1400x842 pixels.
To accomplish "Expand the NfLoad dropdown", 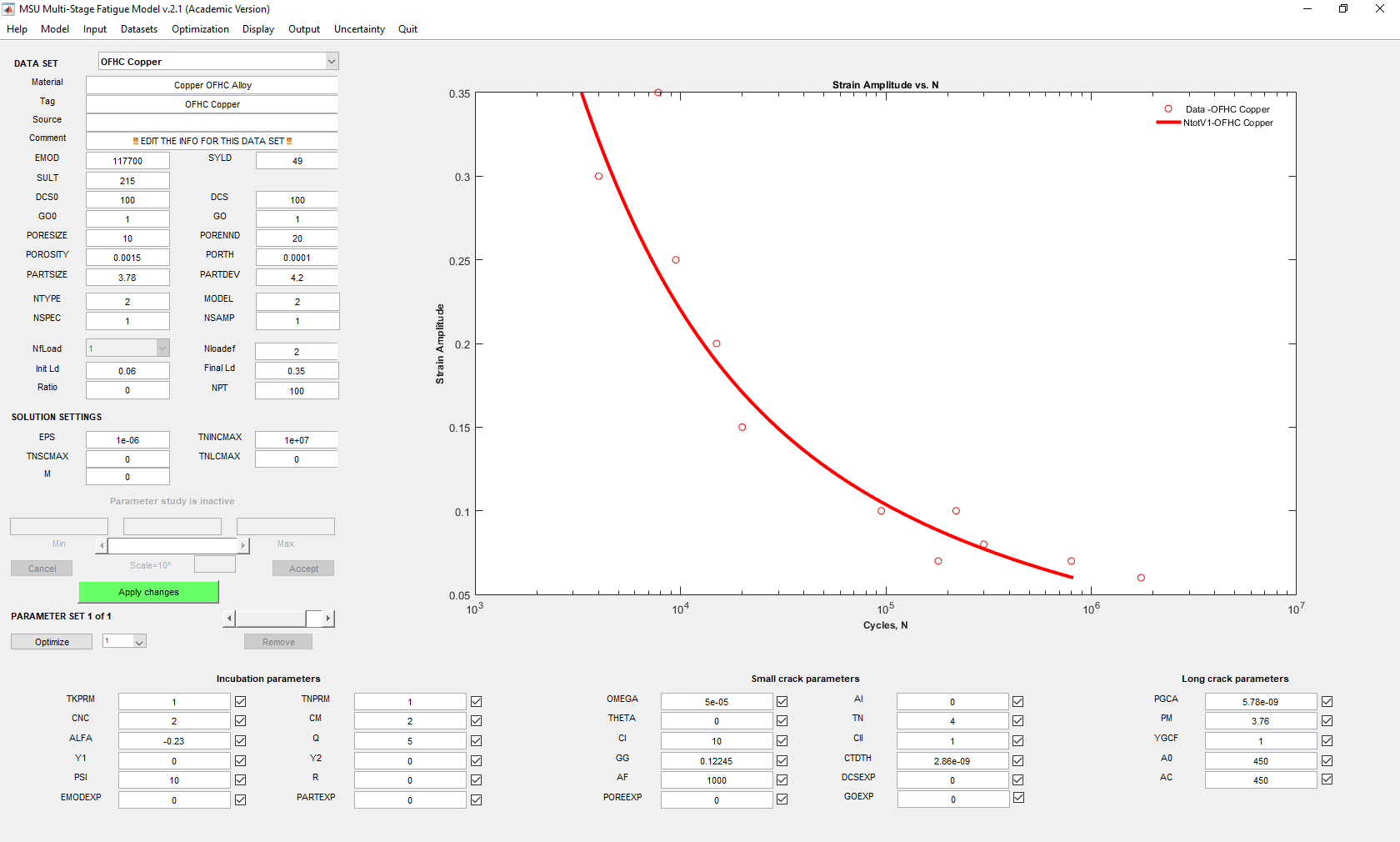I will [162, 348].
